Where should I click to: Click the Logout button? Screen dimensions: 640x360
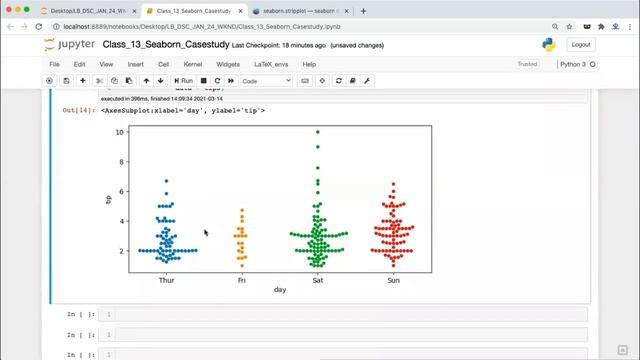coord(581,44)
